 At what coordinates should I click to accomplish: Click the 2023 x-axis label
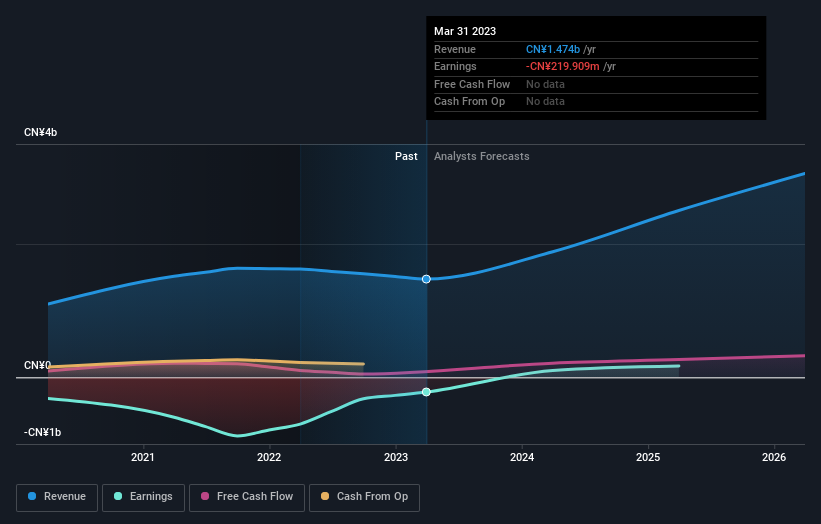(396, 458)
